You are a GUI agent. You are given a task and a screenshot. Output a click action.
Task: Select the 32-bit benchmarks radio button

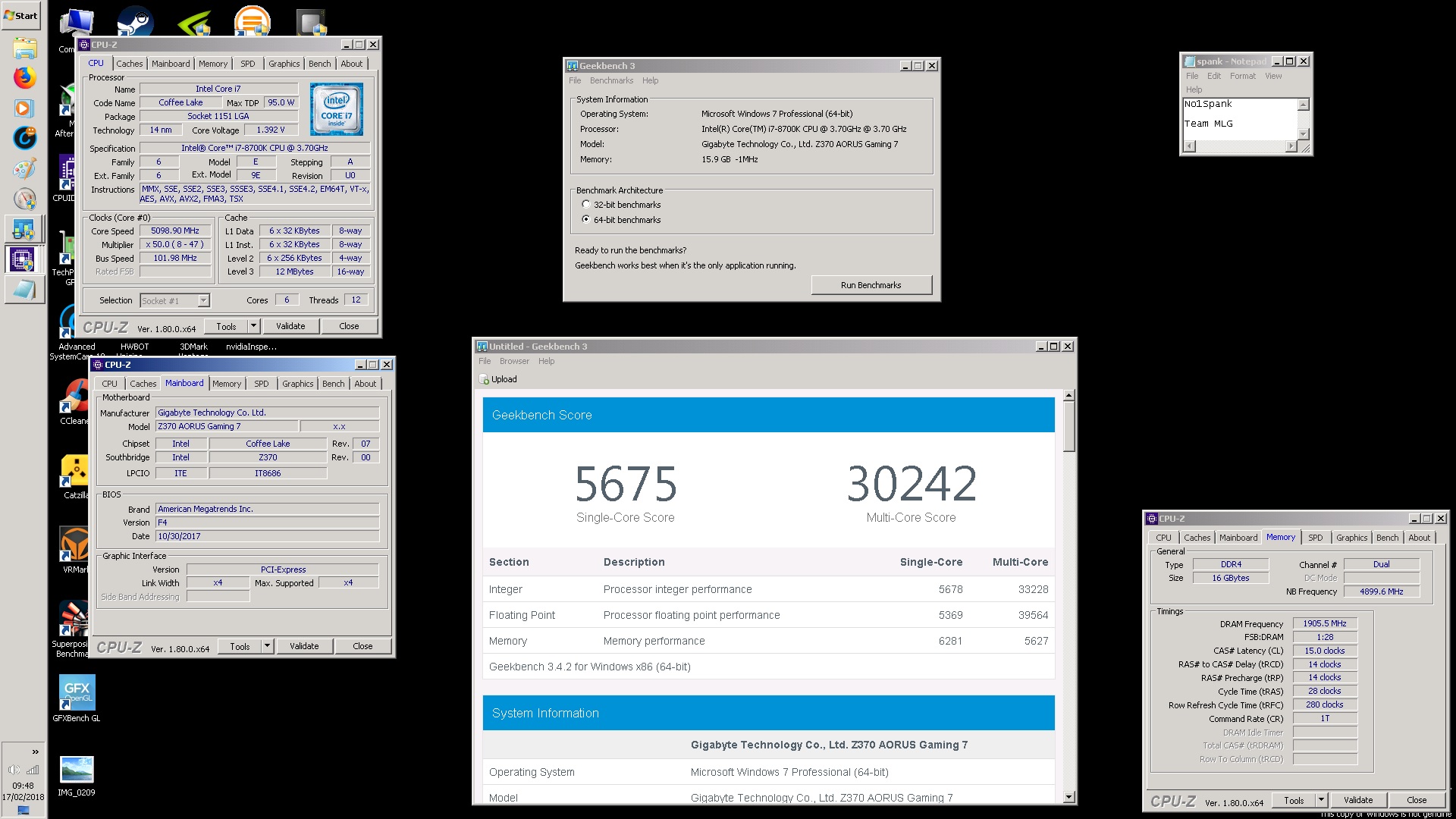(x=586, y=205)
